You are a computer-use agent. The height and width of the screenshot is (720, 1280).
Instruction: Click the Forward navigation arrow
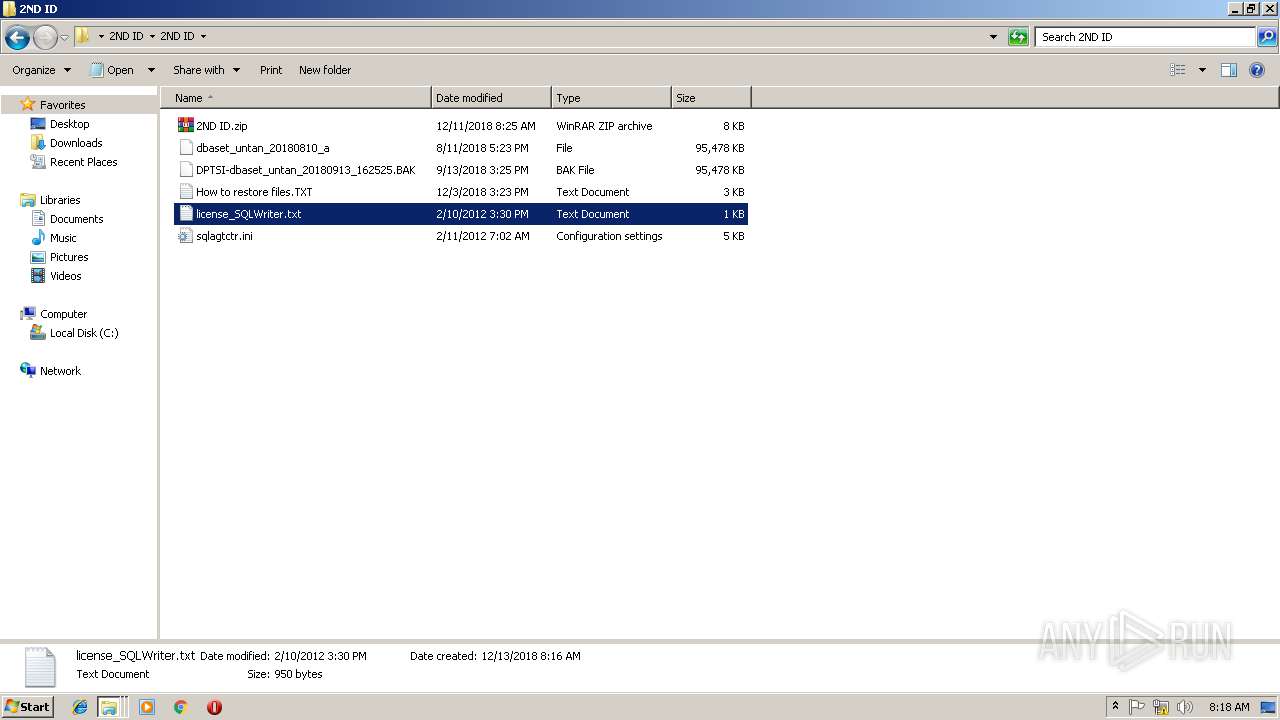45,37
